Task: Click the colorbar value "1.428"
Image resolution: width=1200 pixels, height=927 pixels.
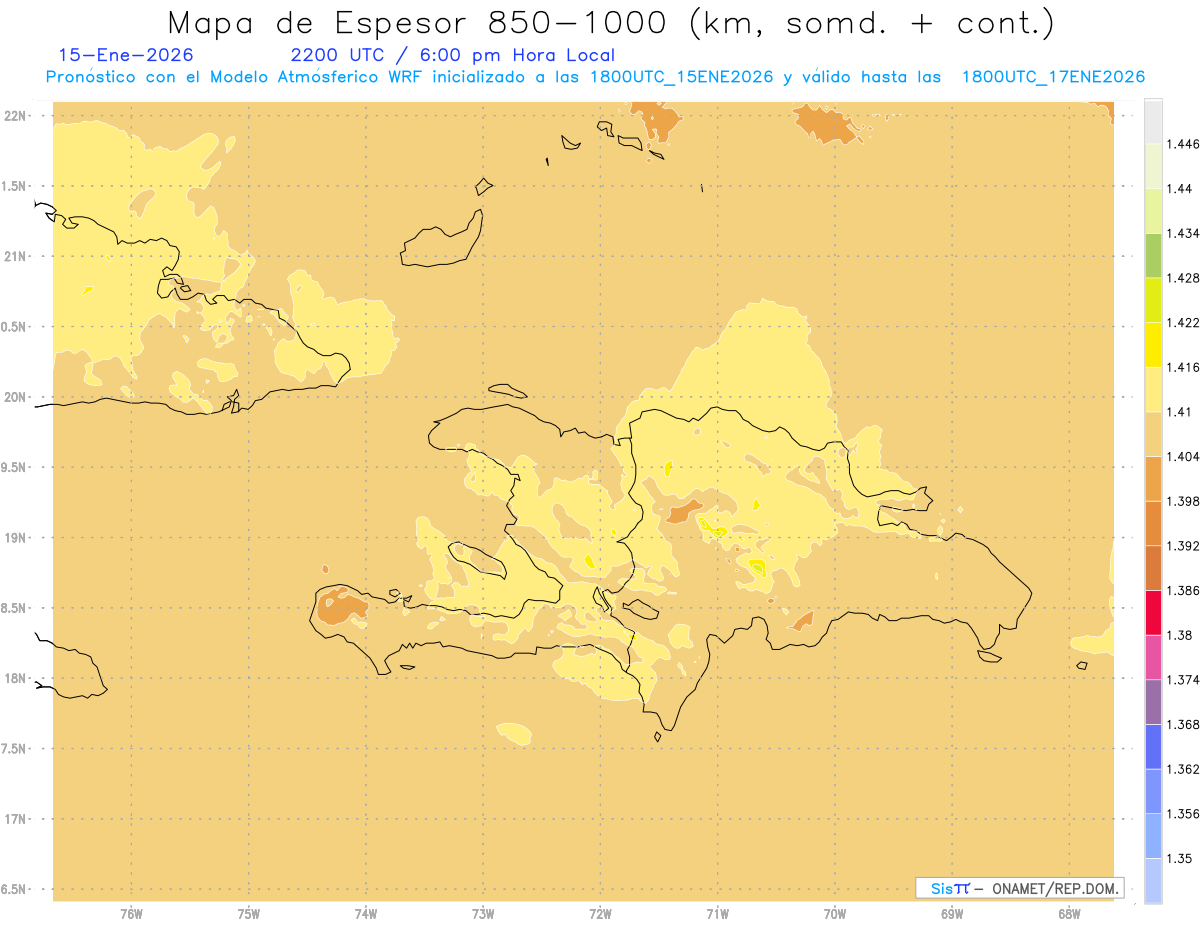Action: click(x=1185, y=278)
